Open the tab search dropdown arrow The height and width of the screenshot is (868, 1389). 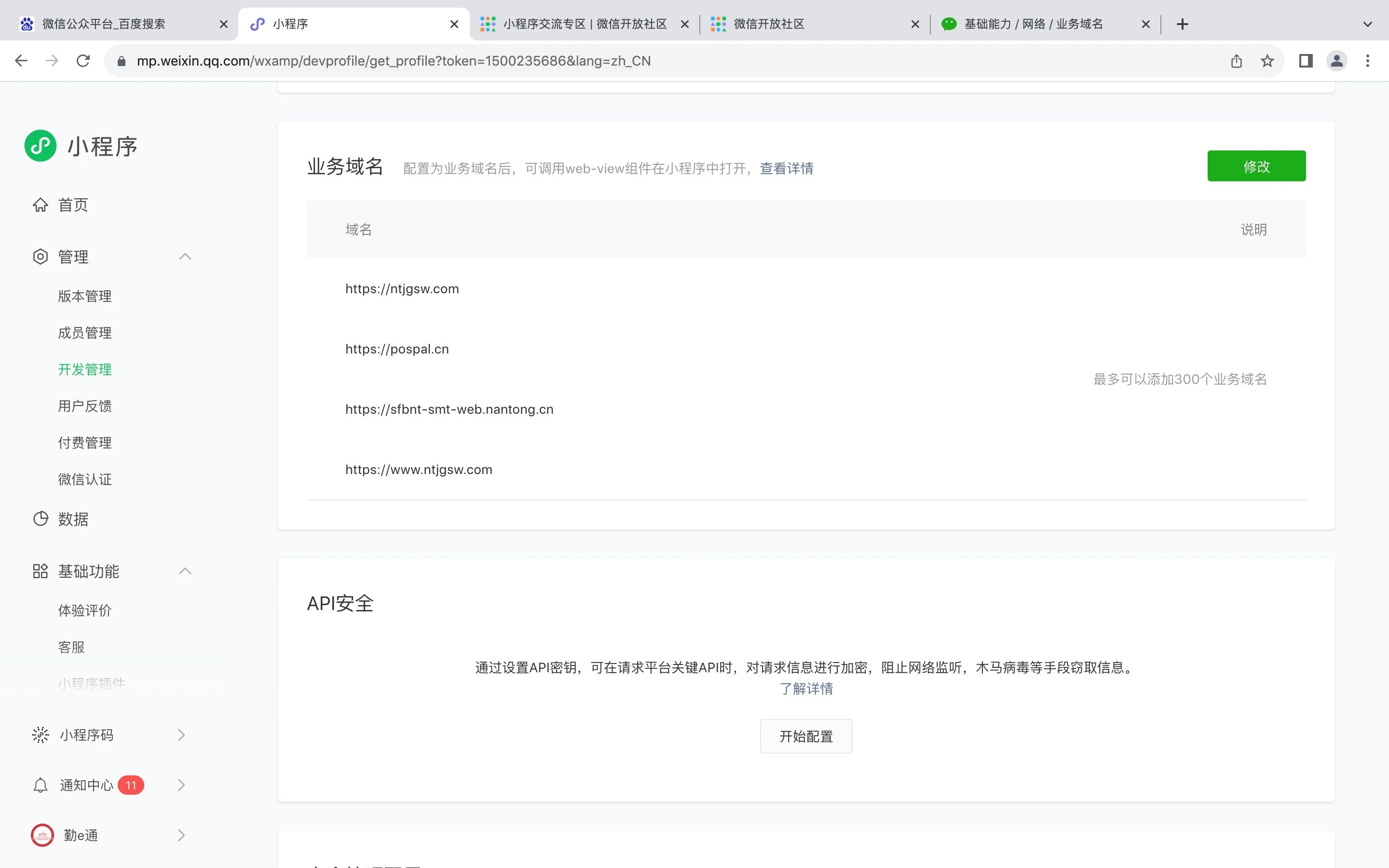point(1368,24)
